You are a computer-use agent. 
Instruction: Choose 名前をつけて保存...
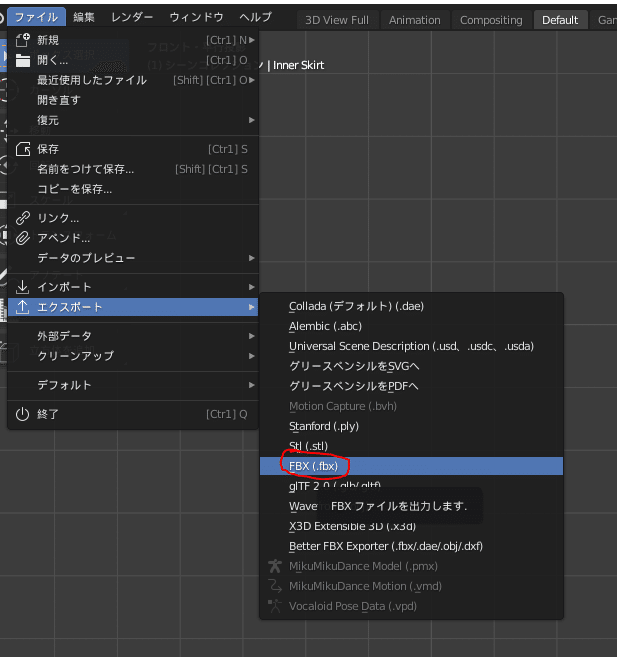133,169
